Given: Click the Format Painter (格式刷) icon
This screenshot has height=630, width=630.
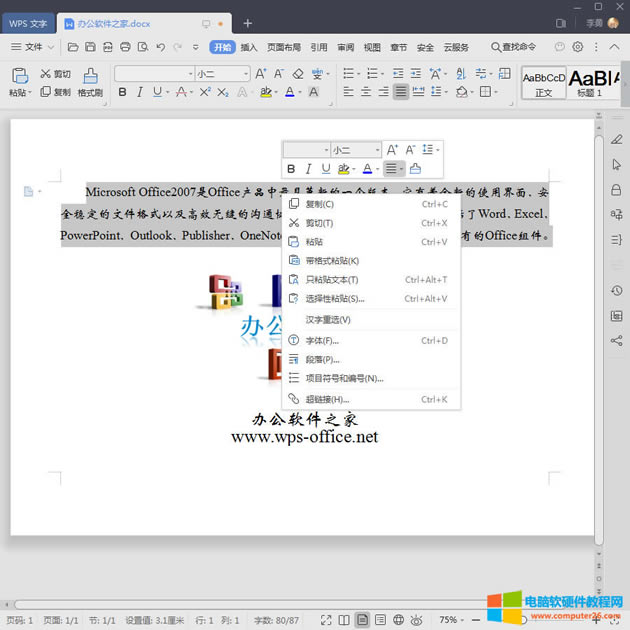Looking at the screenshot, I should (90, 76).
